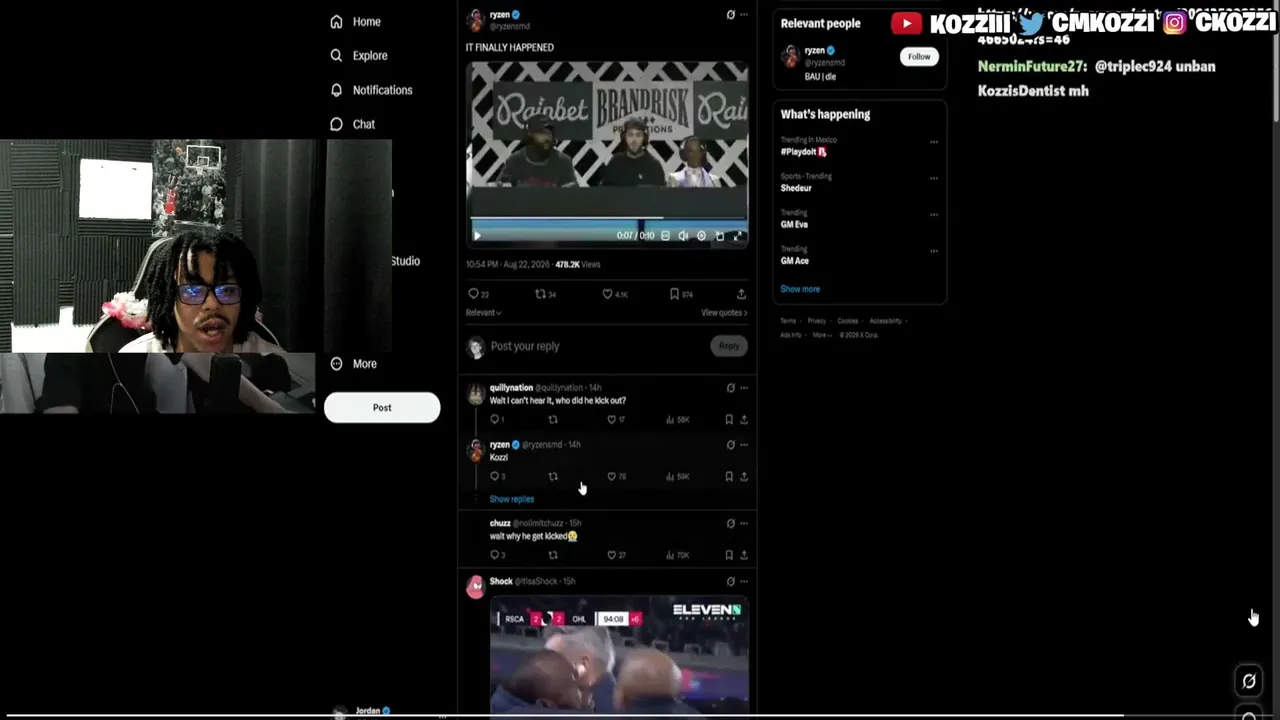View analytics of quillynation's comment

coord(680,420)
